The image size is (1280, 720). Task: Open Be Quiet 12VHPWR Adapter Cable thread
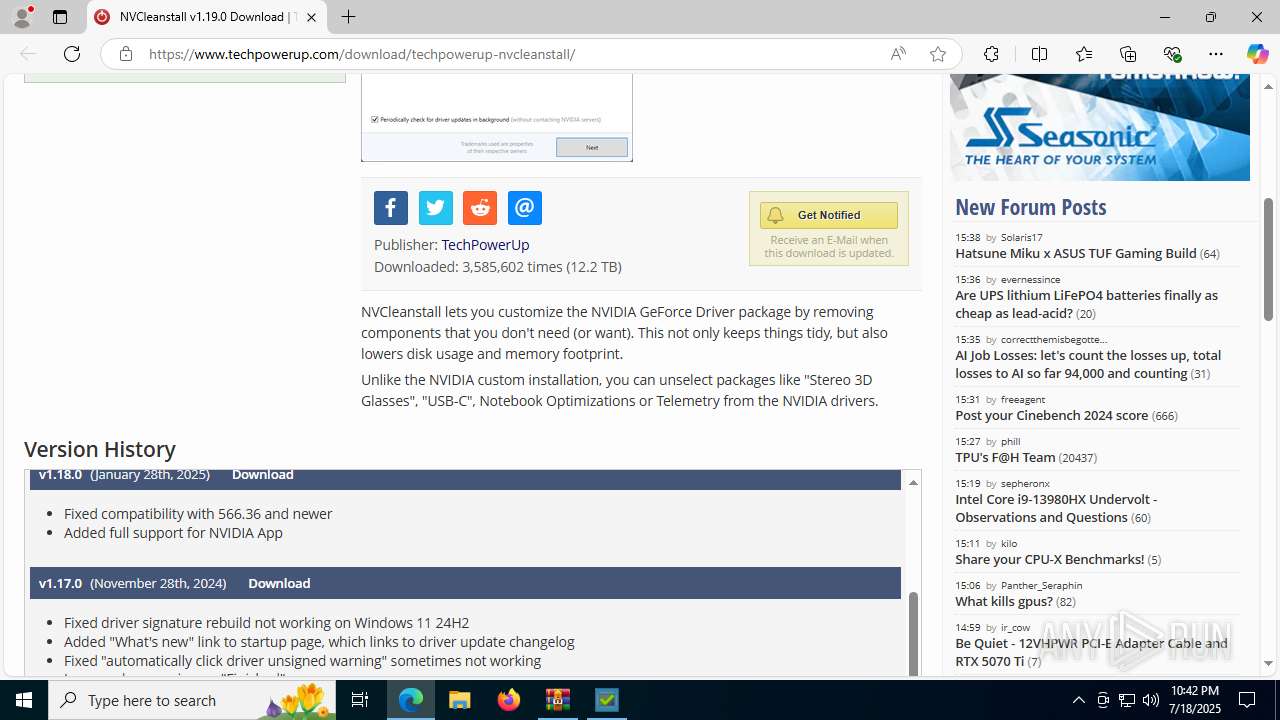[x=1091, y=652]
